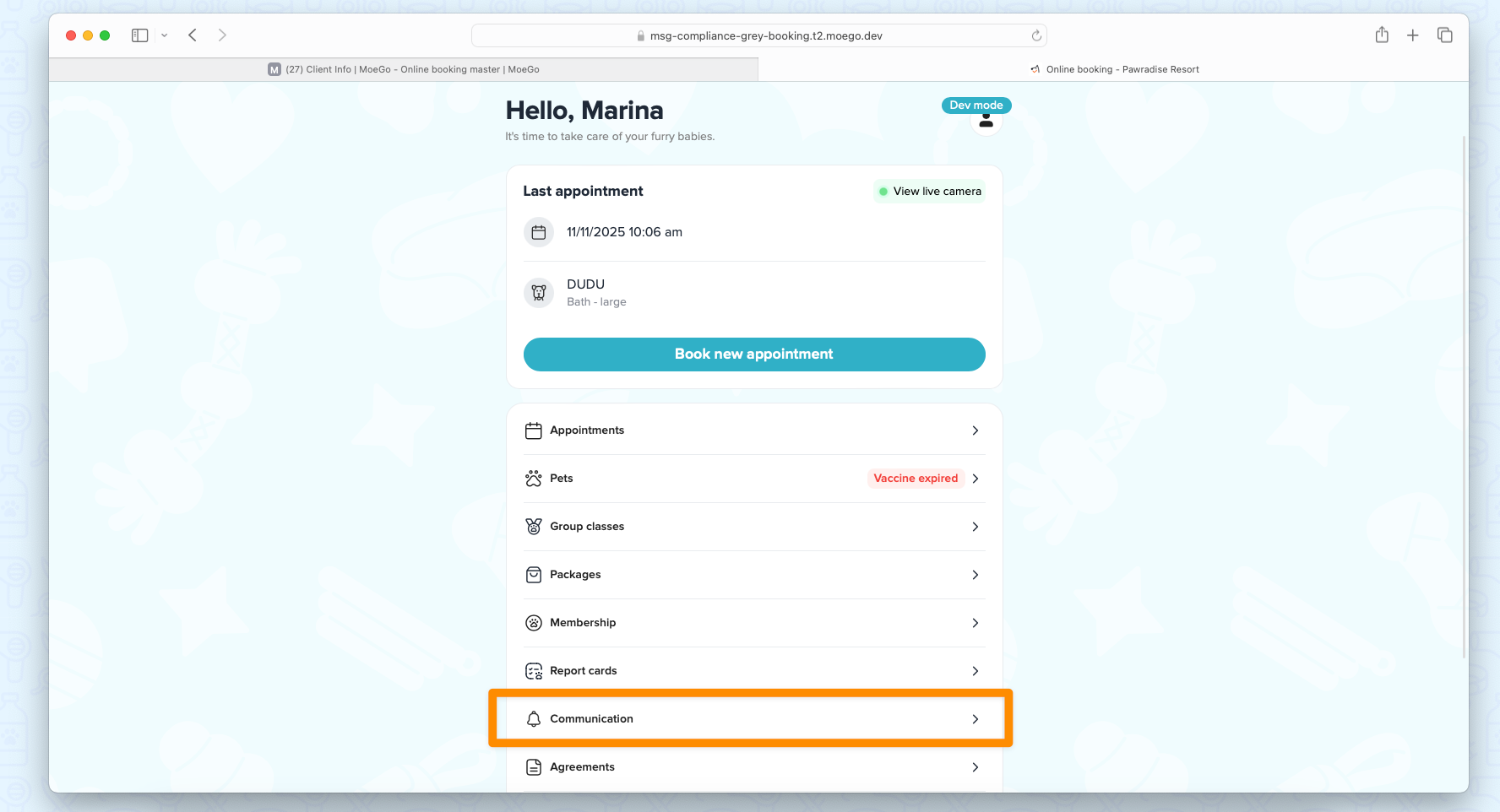Click the calendar icon beside appointment date

pyautogui.click(x=539, y=232)
